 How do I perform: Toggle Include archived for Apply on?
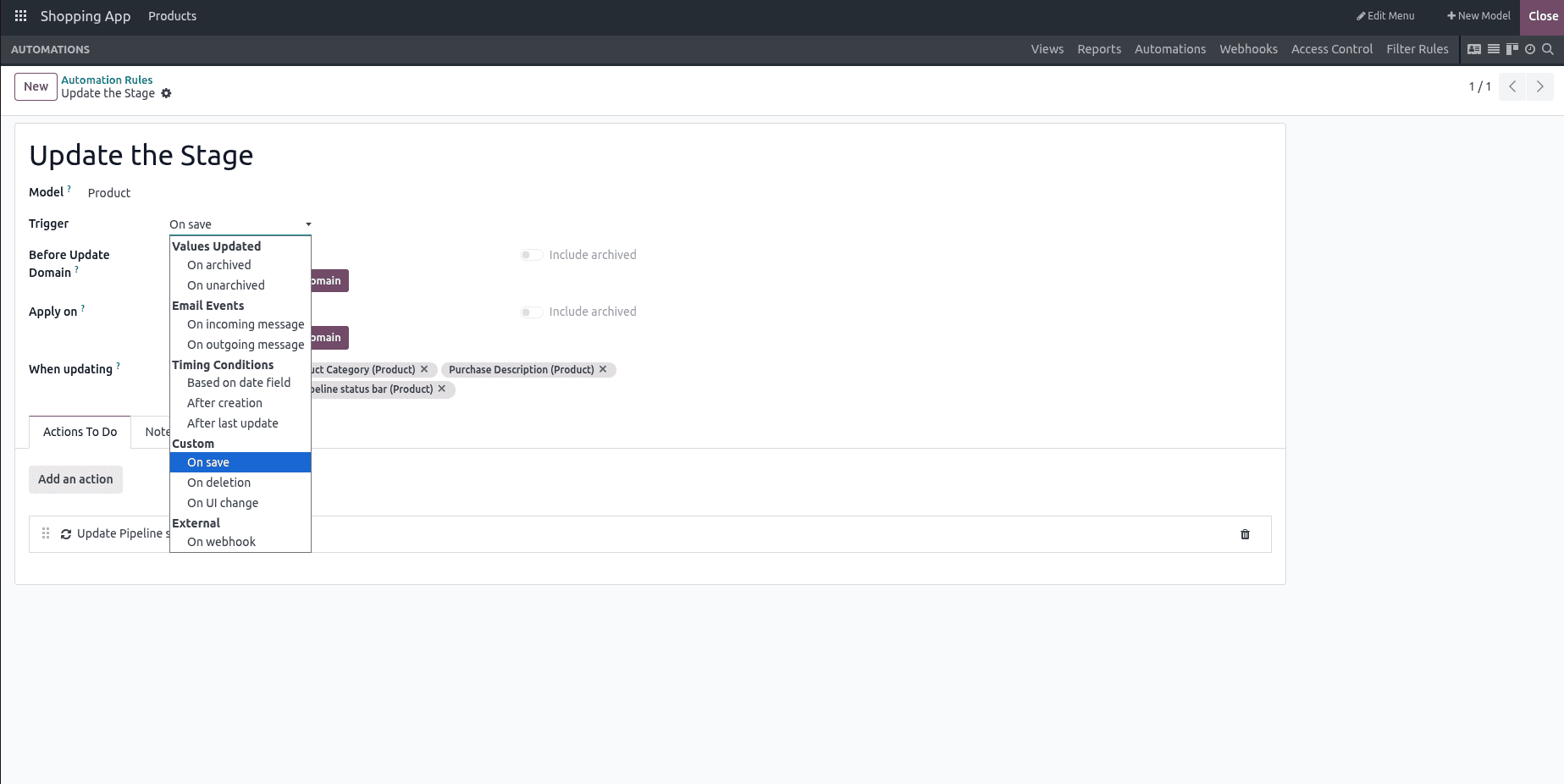tap(531, 312)
